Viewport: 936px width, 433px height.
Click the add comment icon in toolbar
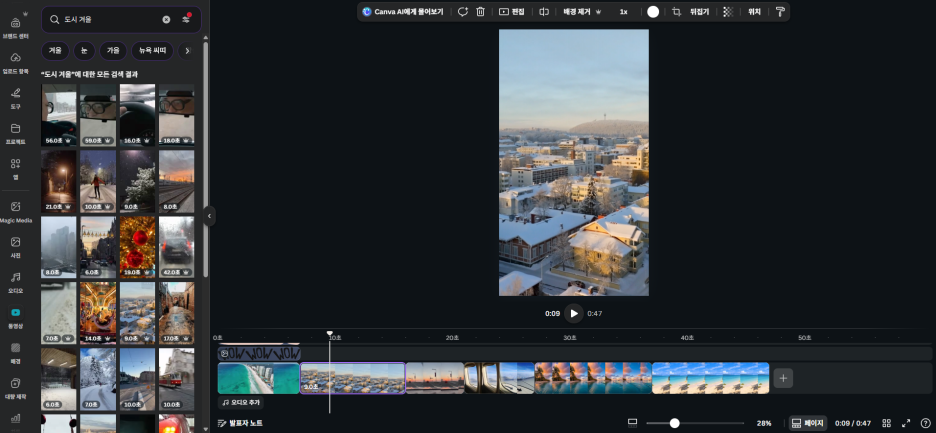tap(463, 11)
